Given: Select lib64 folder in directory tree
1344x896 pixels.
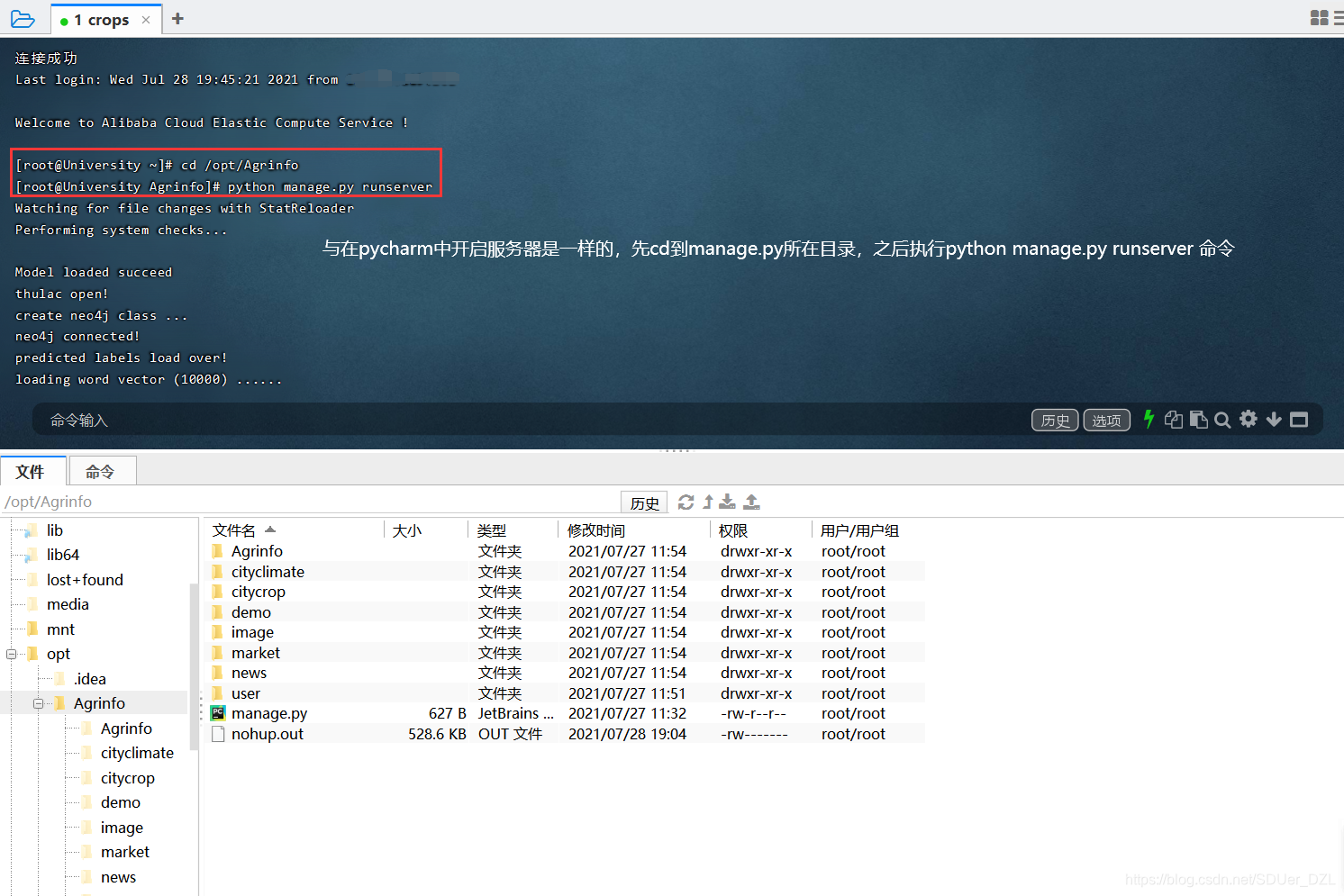Looking at the screenshot, I should (63, 555).
